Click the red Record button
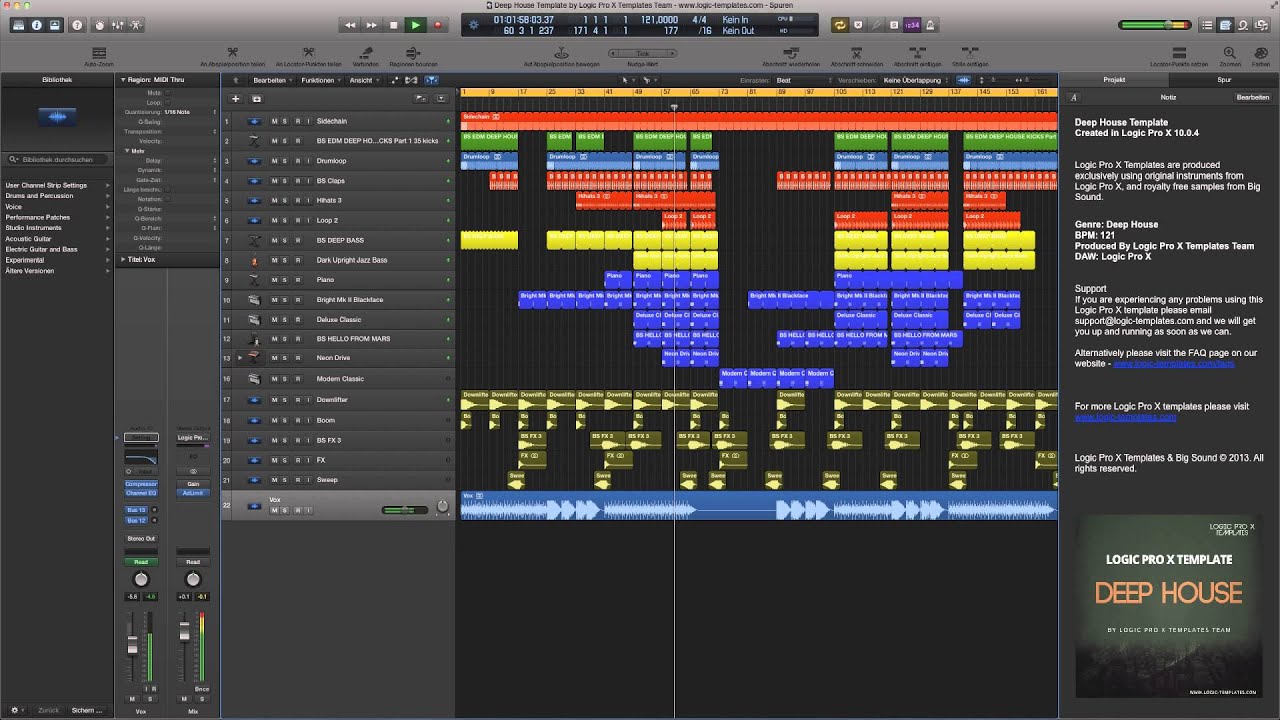Viewport: 1280px width, 720px height. [x=437, y=25]
